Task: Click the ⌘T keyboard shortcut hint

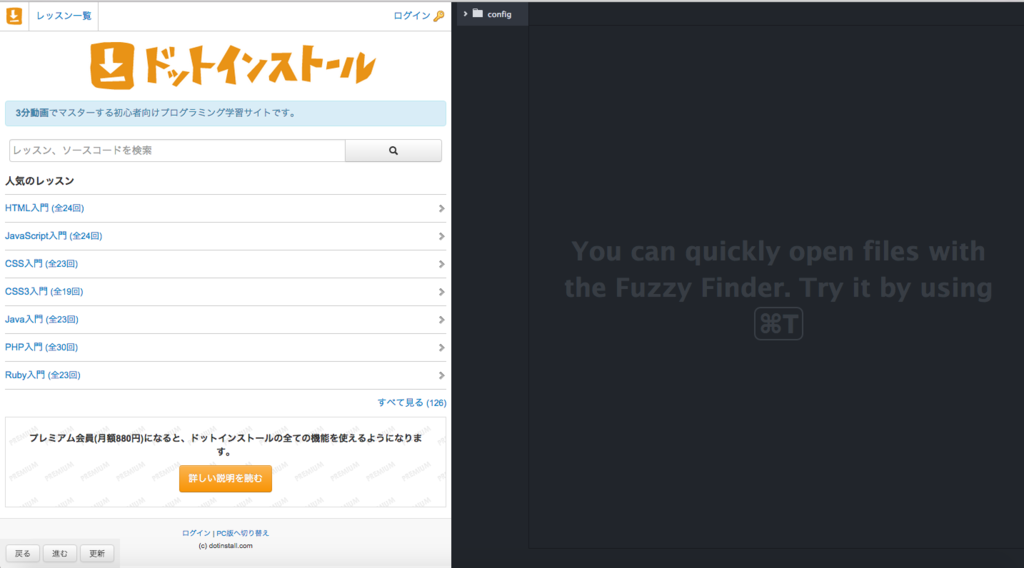Action: pos(778,324)
